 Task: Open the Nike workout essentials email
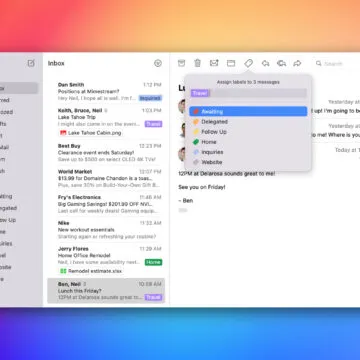[x=106, y=230]
